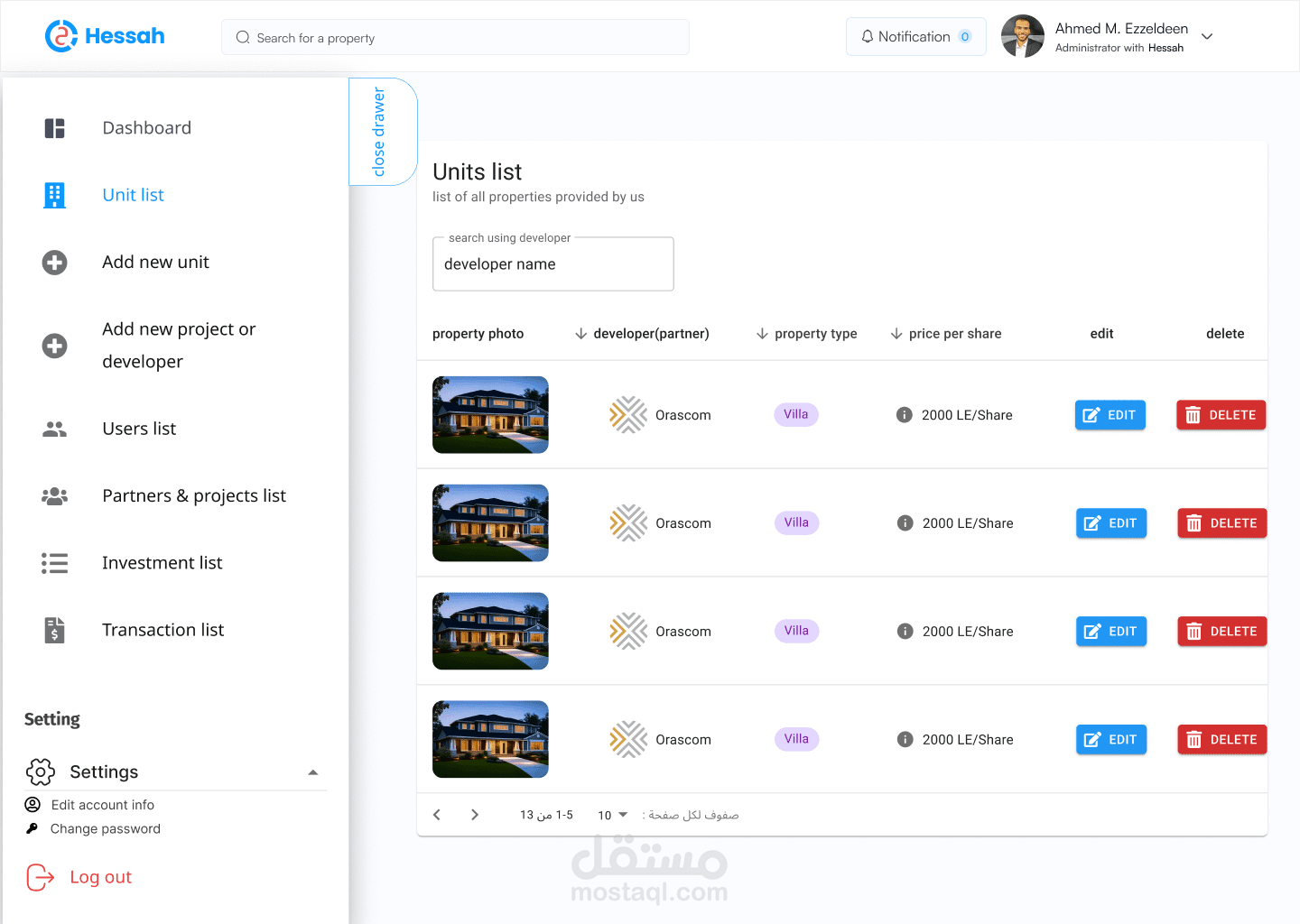
Task: Open Investment list page
Action: (x=162, y=563)
